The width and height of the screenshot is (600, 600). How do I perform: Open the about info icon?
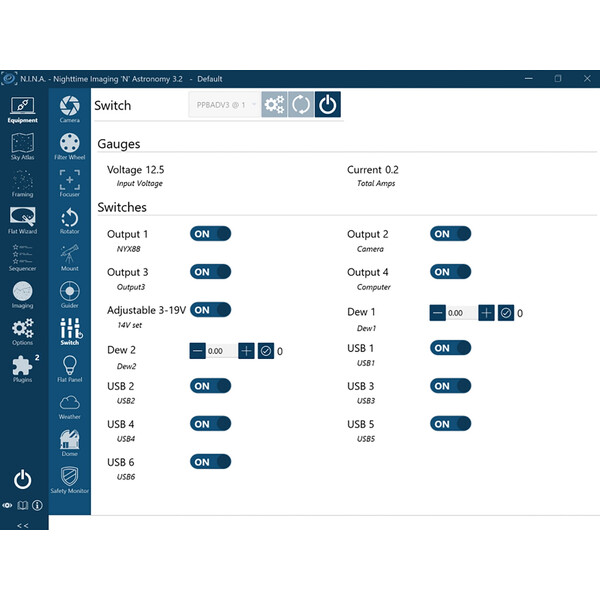[x=37, y=505]
